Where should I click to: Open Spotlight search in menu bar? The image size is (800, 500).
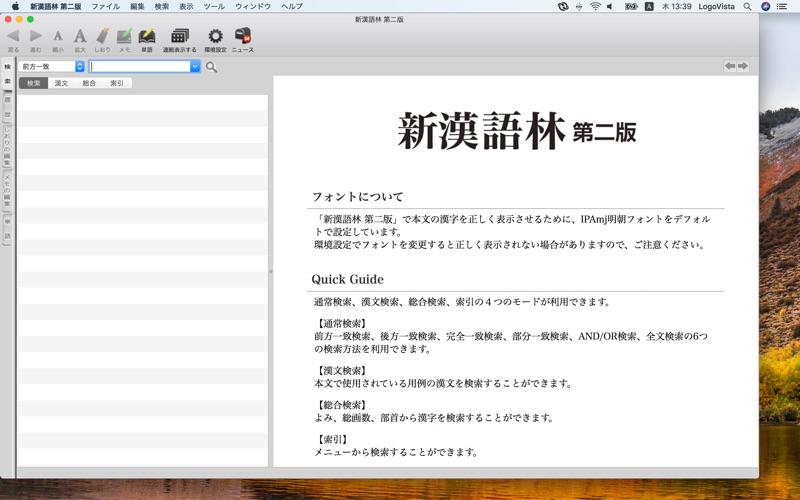pyautogui.click(x=747, y=6)
